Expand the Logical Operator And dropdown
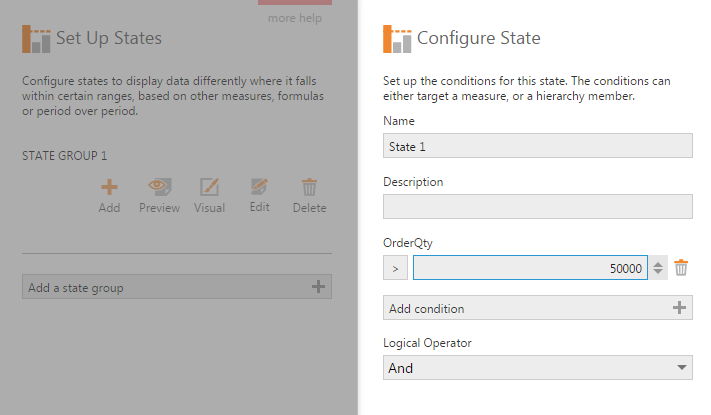Screen dimensions: 711x415 point(537,368)
